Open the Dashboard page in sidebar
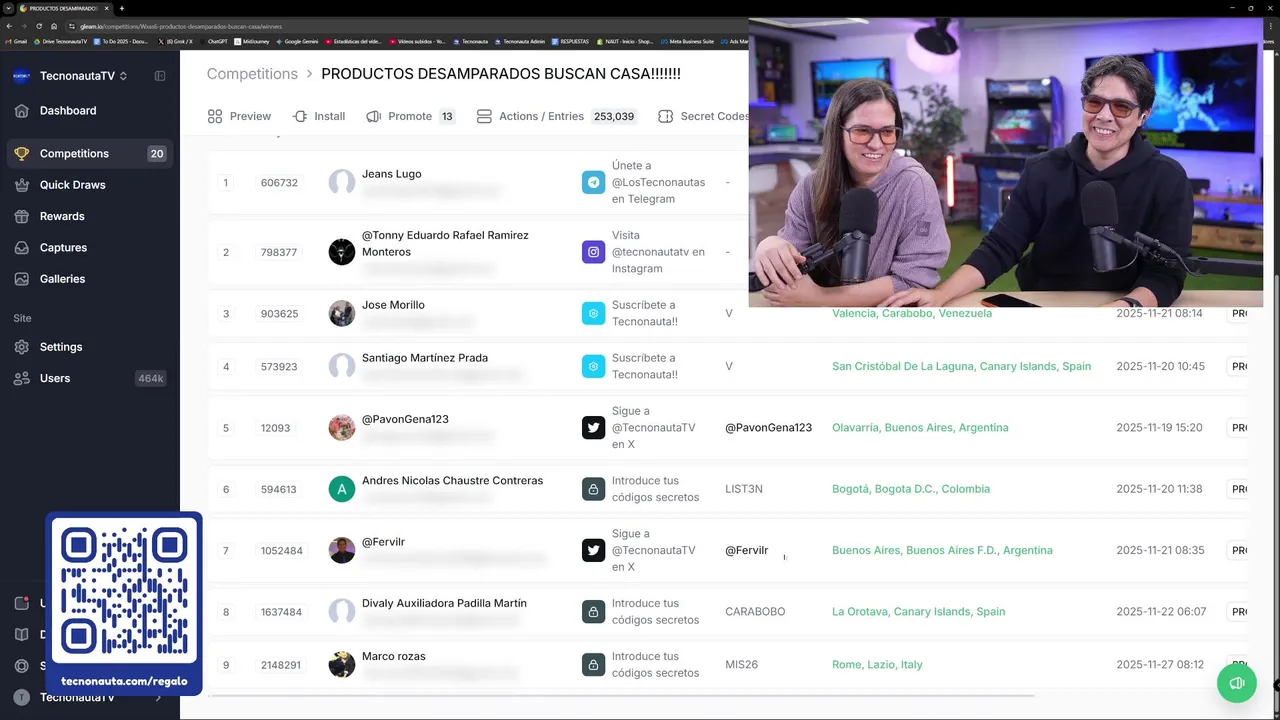Screen dimensions: 1280x720 [68, 111]
